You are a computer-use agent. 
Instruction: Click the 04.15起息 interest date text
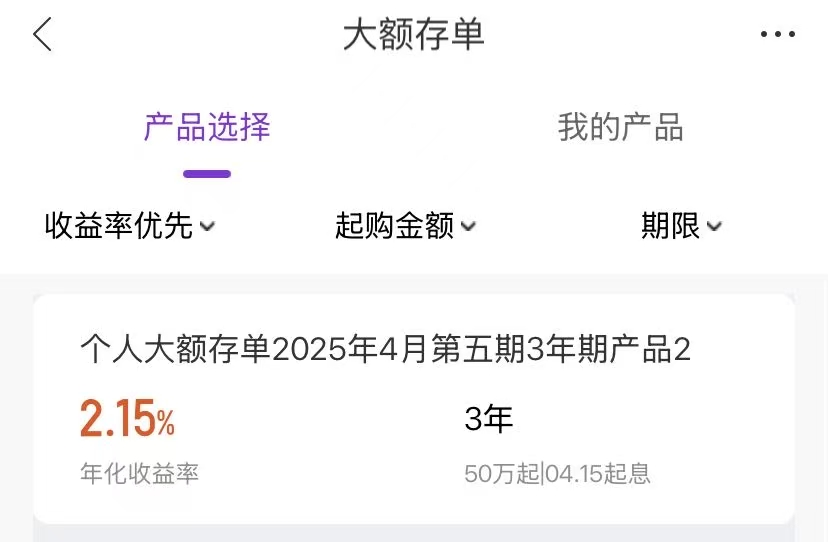point(598,473)
